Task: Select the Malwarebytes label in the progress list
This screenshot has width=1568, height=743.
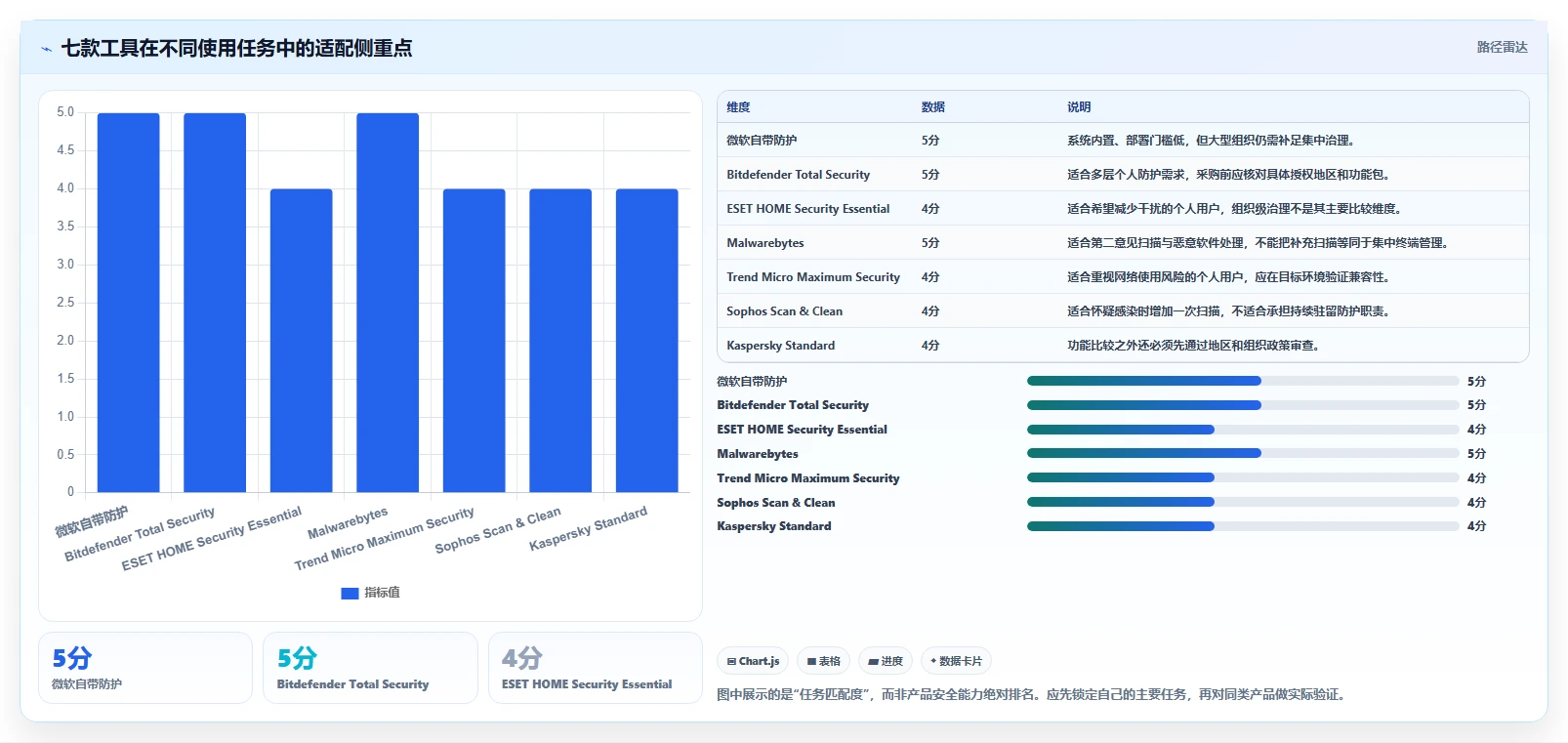Action: click(758, 454)
